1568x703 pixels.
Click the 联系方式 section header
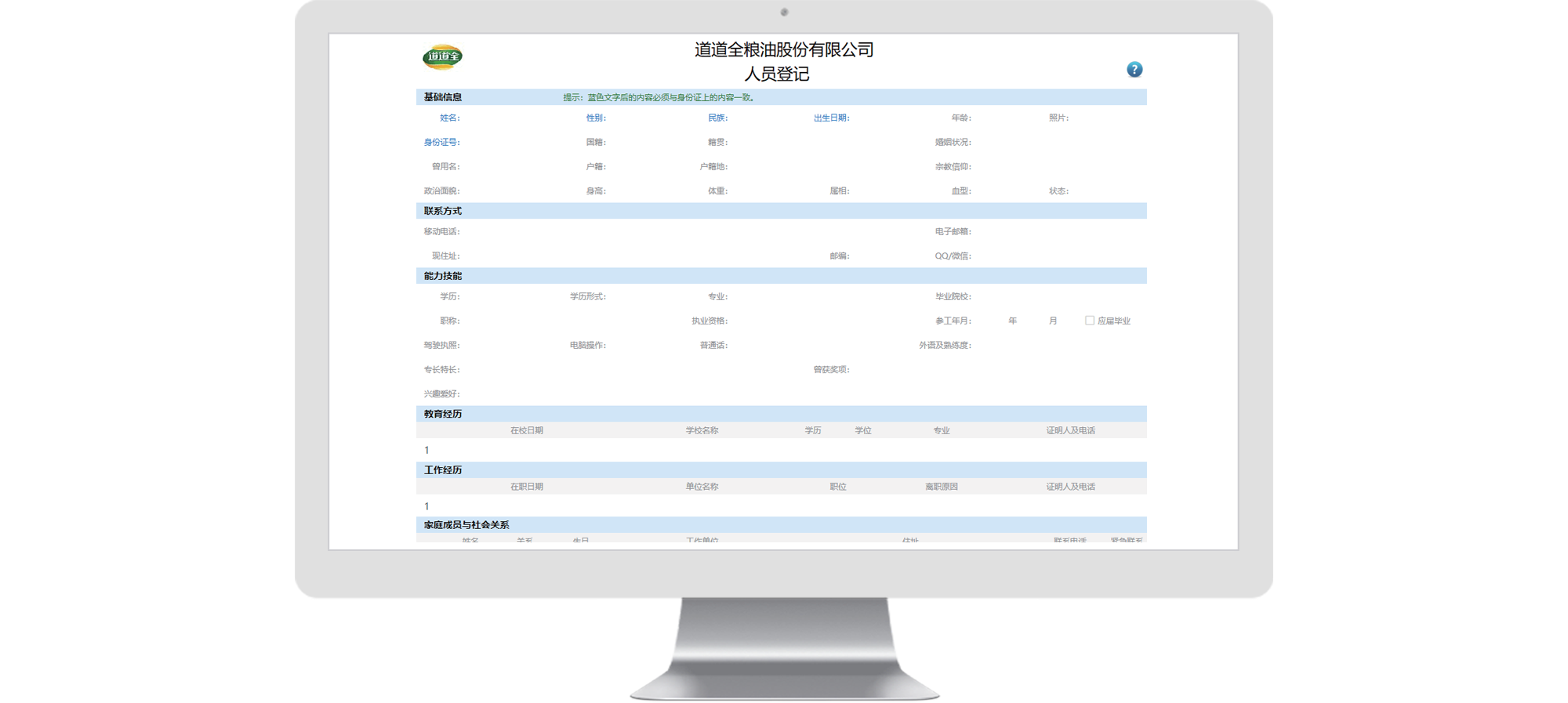pos(443,211)
